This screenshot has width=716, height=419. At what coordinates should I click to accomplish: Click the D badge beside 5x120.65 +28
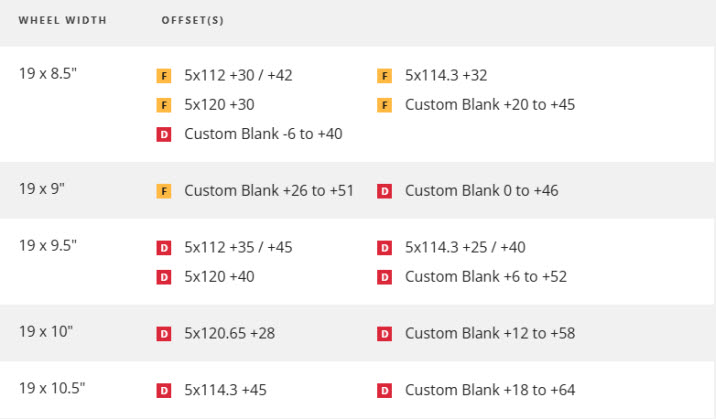[x=163, y=334]
